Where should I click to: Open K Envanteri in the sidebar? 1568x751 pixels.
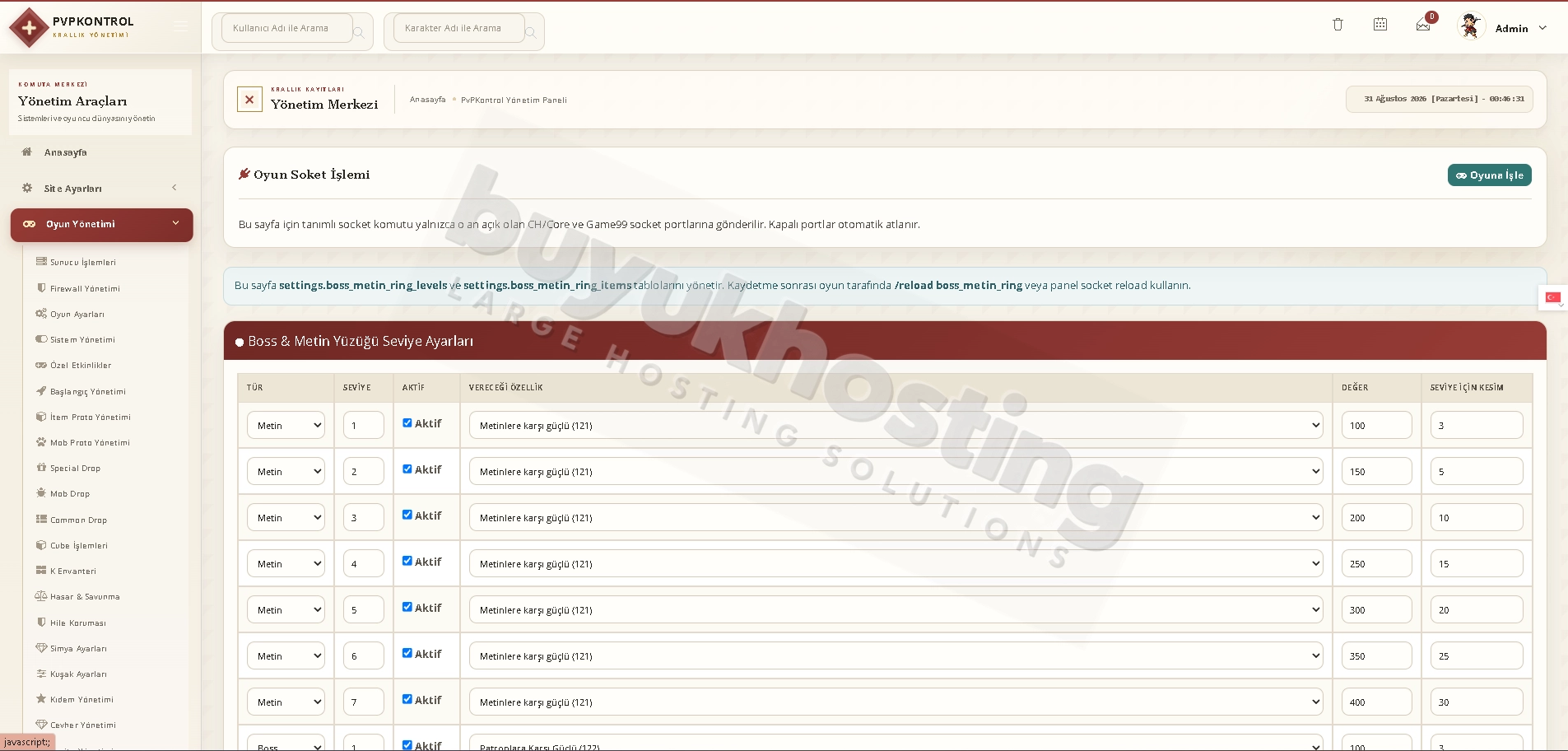[x=73, y=571]
